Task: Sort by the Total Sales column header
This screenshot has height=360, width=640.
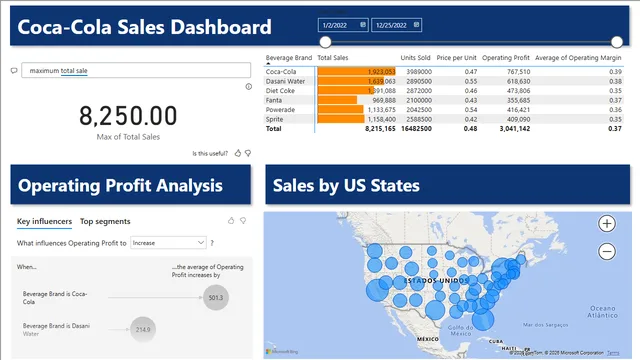Action: pos(333,58)
